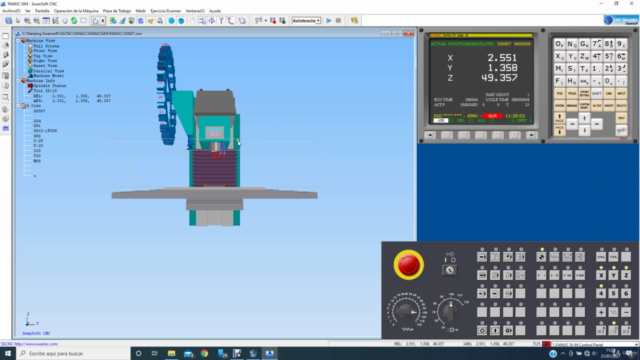Click the SYSTEM key on the keypad
Screen dimensions: 640x360
[x=559, y=106]
